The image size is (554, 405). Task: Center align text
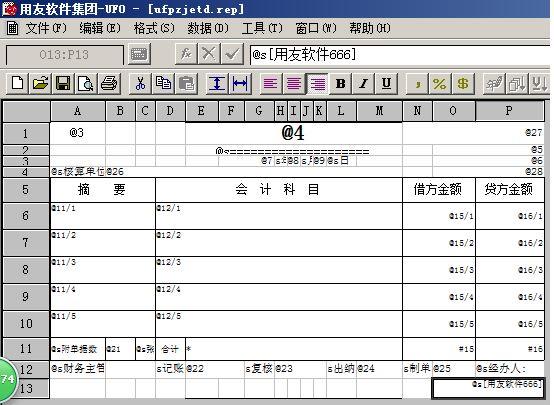[294, 84]
